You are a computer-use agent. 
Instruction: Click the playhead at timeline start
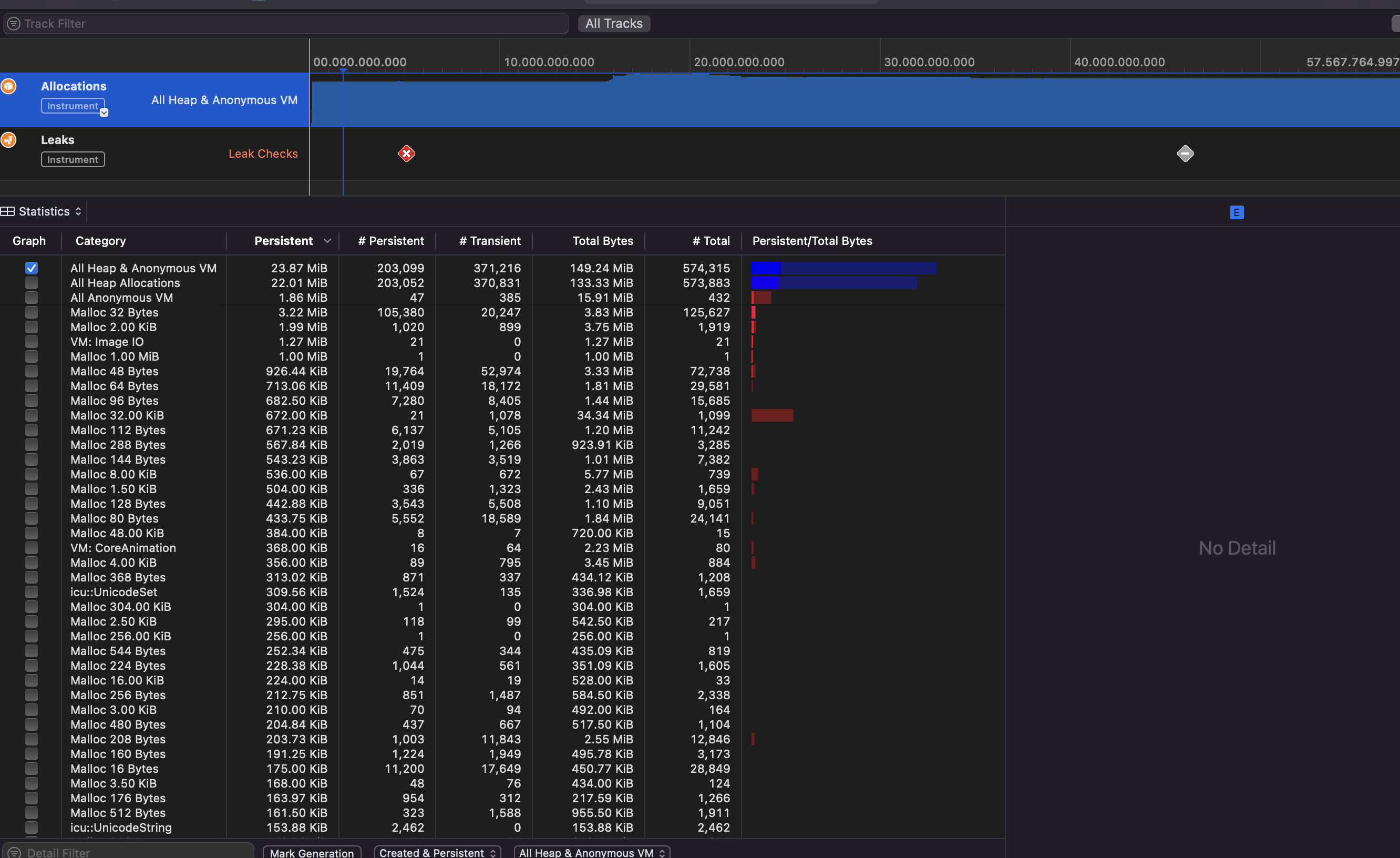[x=343, y=70]
